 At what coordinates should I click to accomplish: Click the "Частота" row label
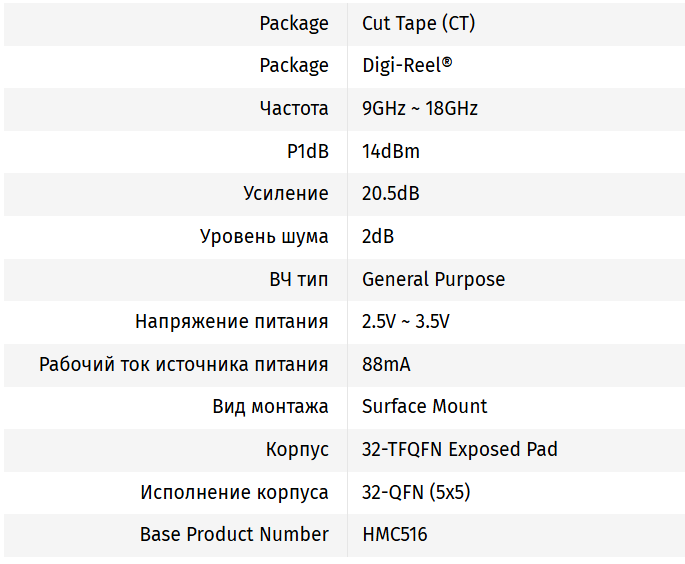point(293,108)
